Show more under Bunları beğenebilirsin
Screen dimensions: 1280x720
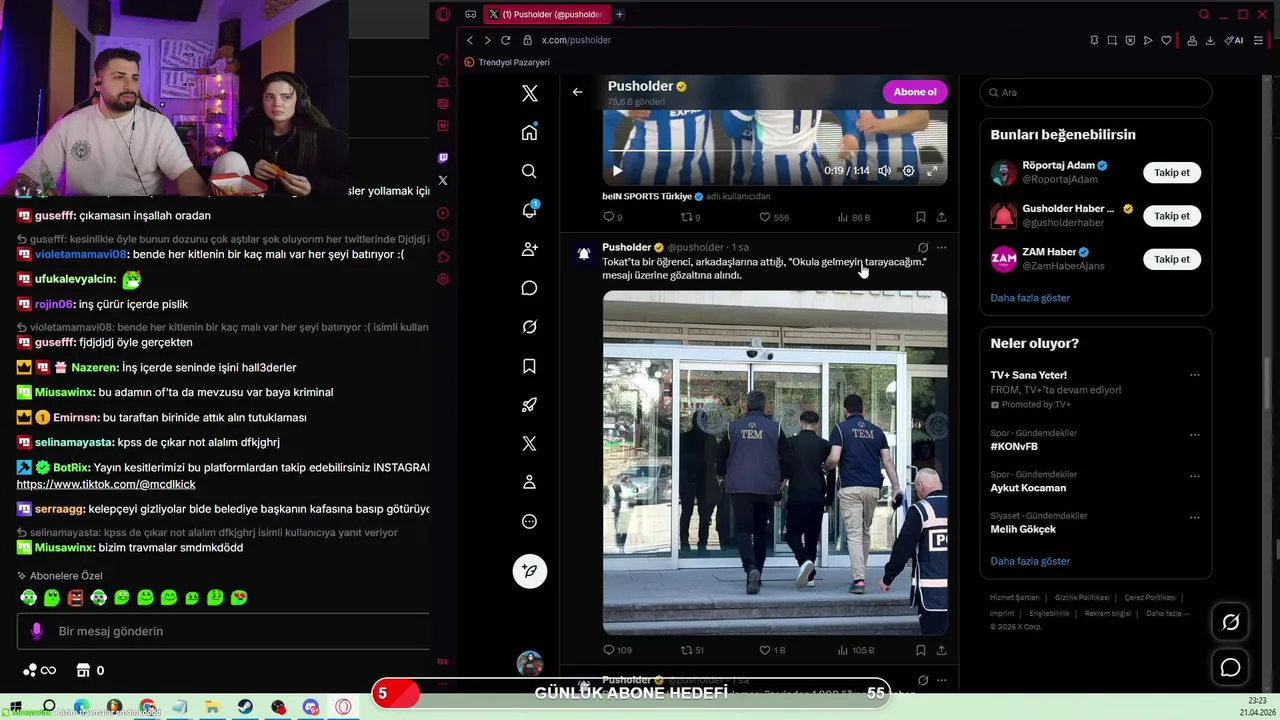(x=1030, y=298)
